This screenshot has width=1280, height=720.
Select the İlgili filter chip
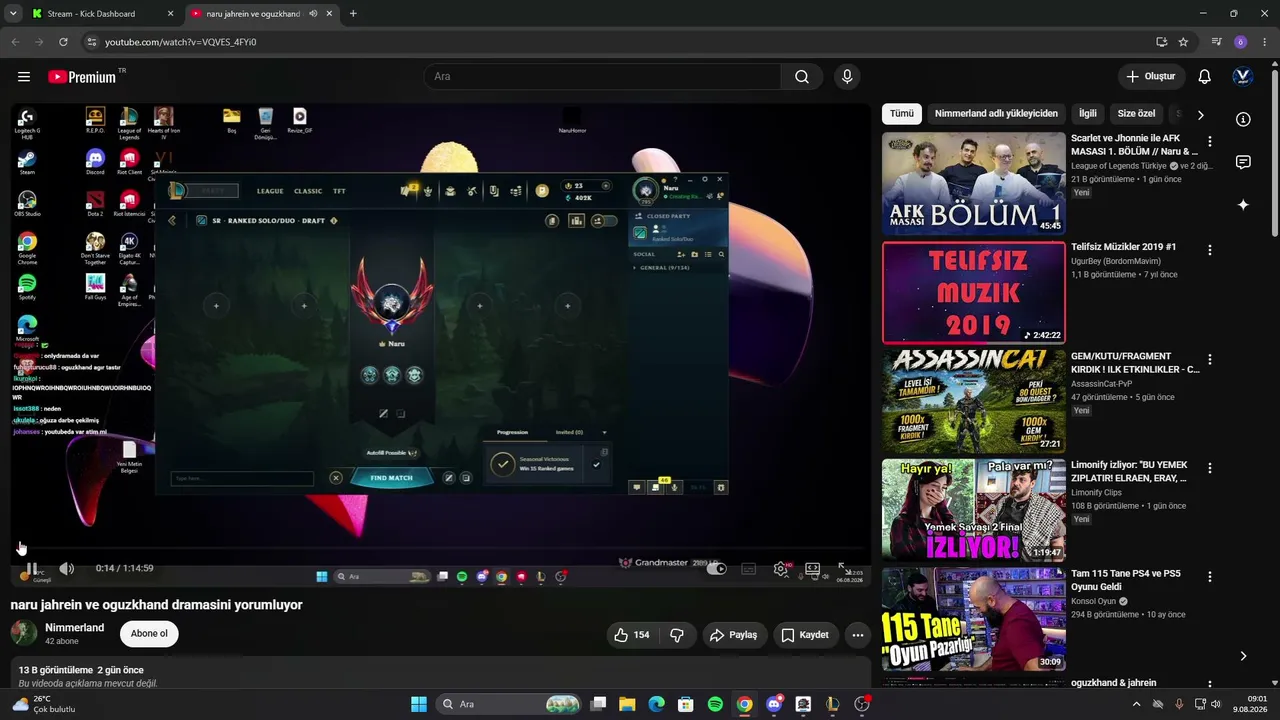[1088, 114]
